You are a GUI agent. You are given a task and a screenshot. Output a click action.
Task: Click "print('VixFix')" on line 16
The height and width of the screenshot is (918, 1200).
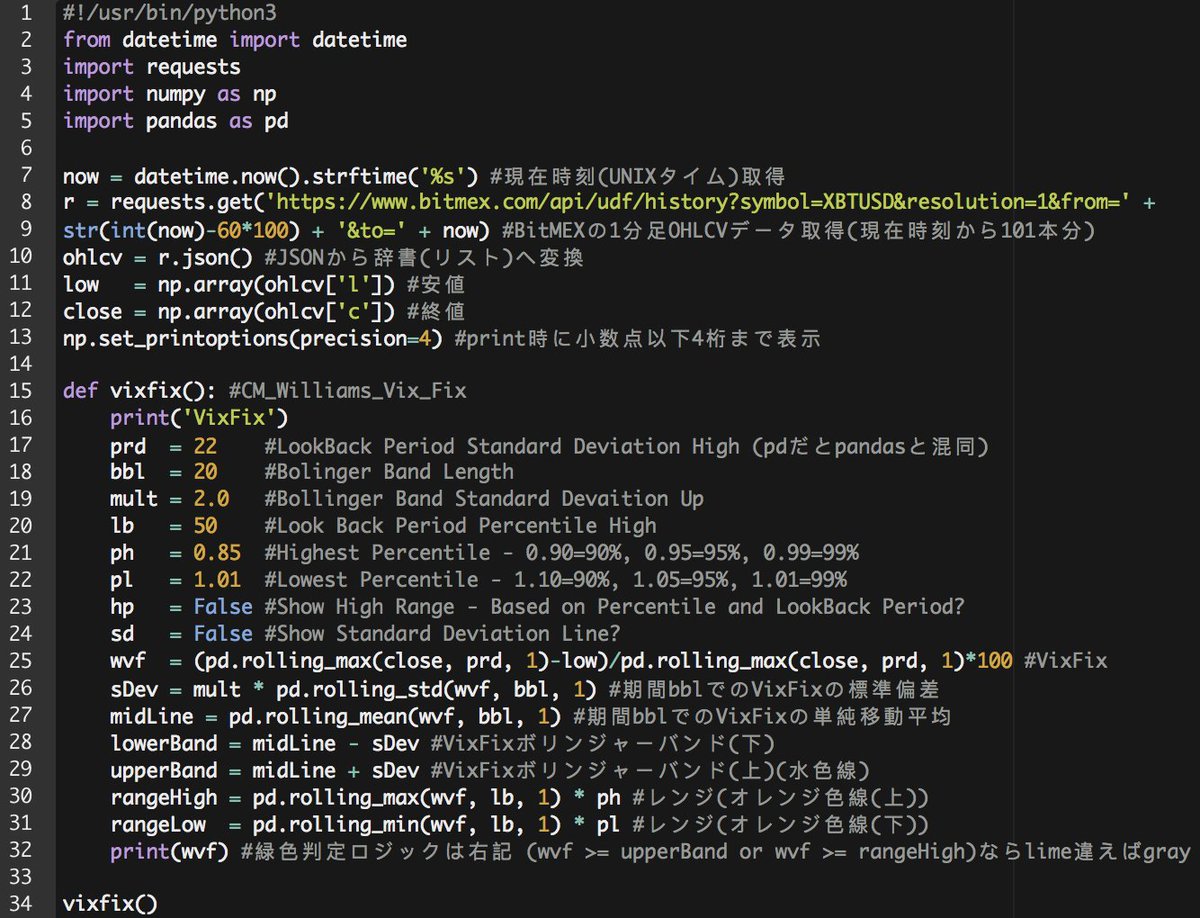coord(199,418)
